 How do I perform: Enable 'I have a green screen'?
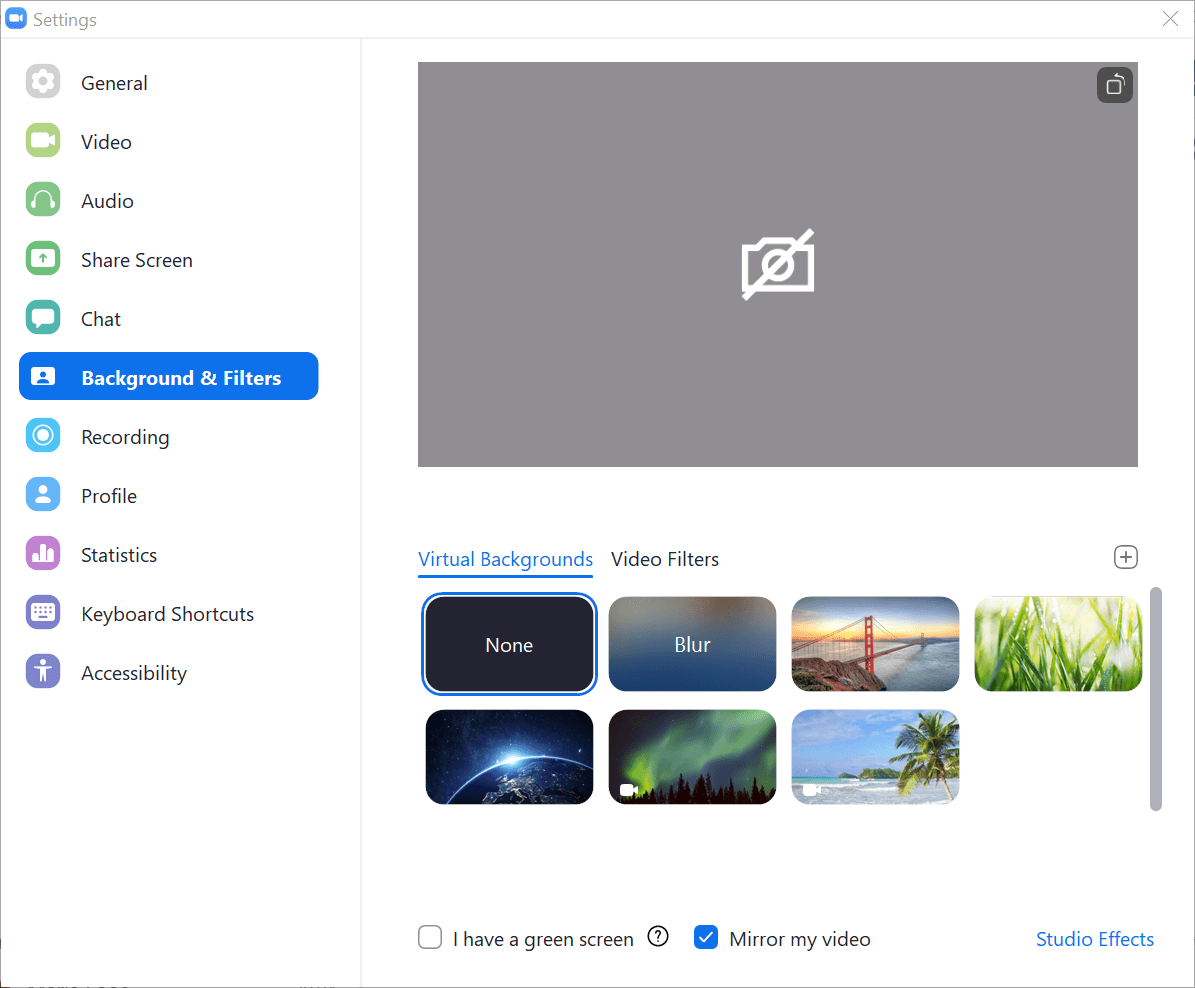pos(429,937)
